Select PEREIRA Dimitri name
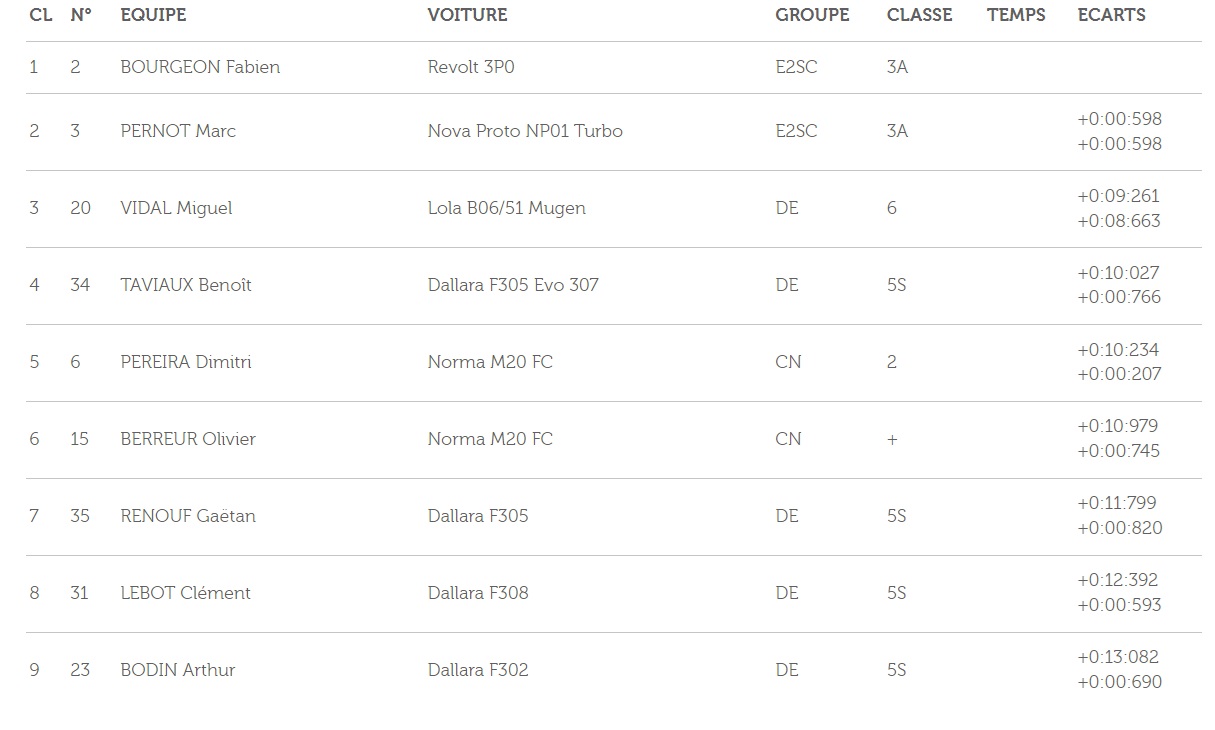 click(186, 362)
